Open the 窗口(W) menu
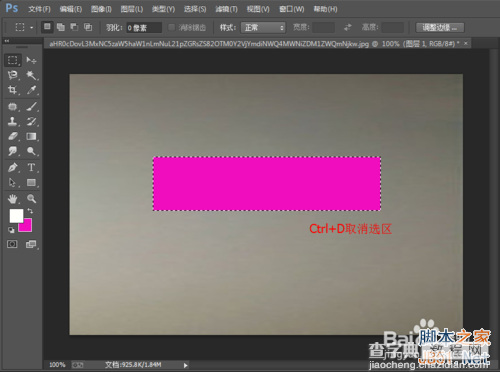Viewport: 500px width, 372px height. tap(292, 9)
